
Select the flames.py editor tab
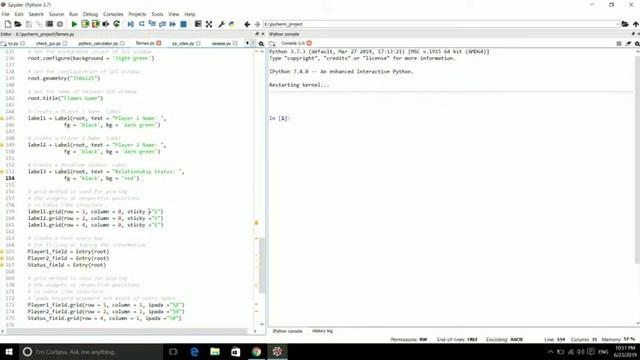pos(145,43)
